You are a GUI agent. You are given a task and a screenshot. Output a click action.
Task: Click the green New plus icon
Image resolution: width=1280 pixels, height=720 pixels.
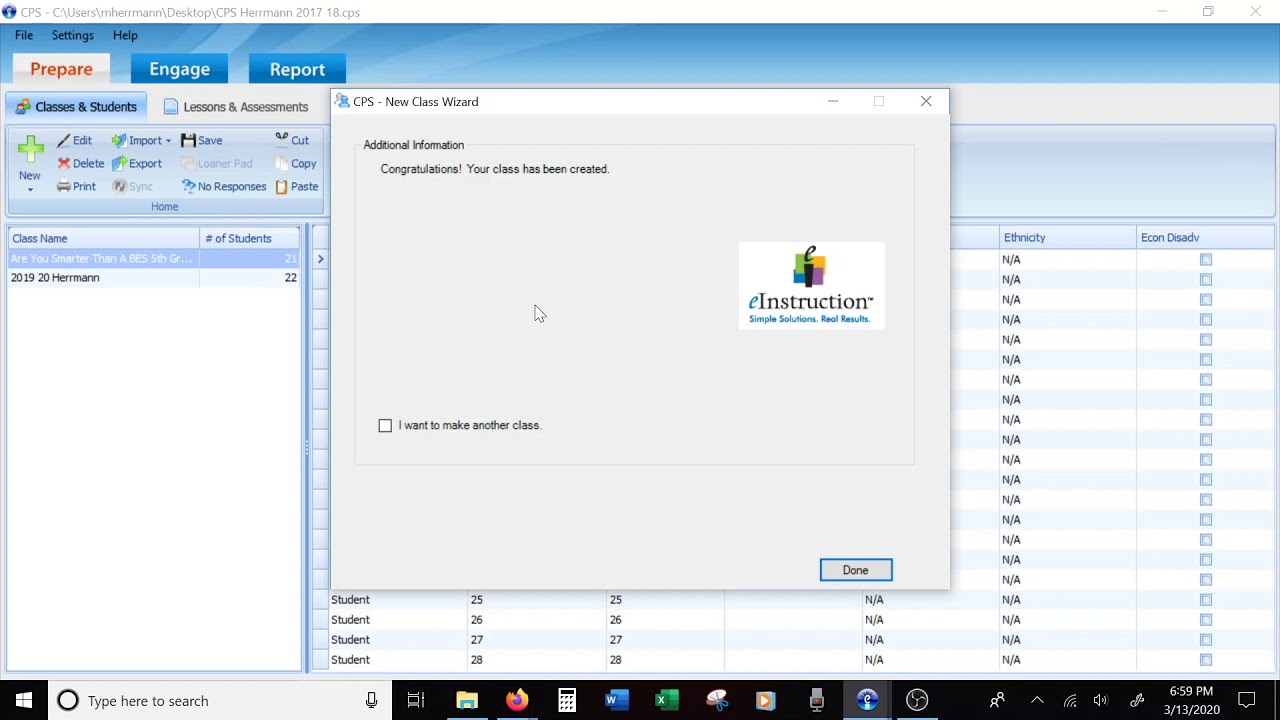[30, 150]
